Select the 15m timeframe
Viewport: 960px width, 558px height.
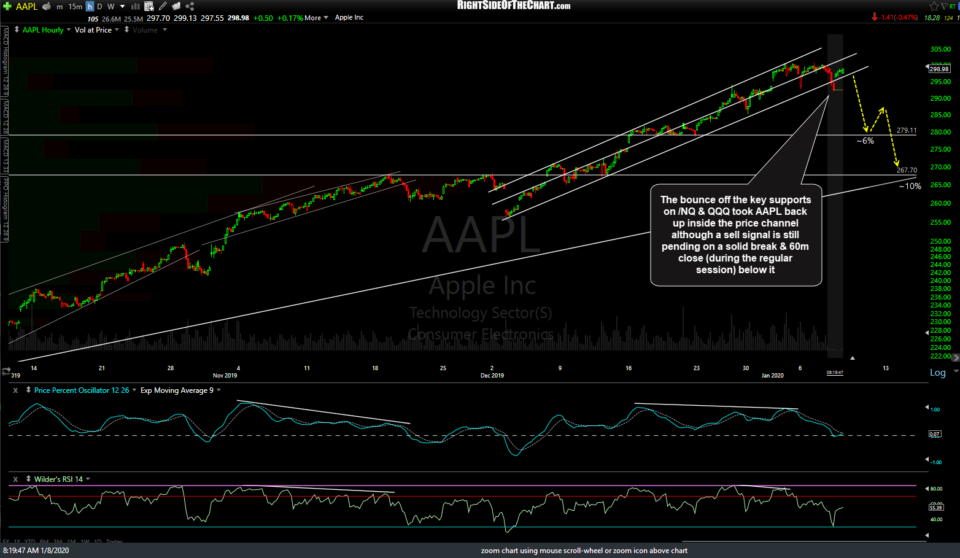point(75,7)
